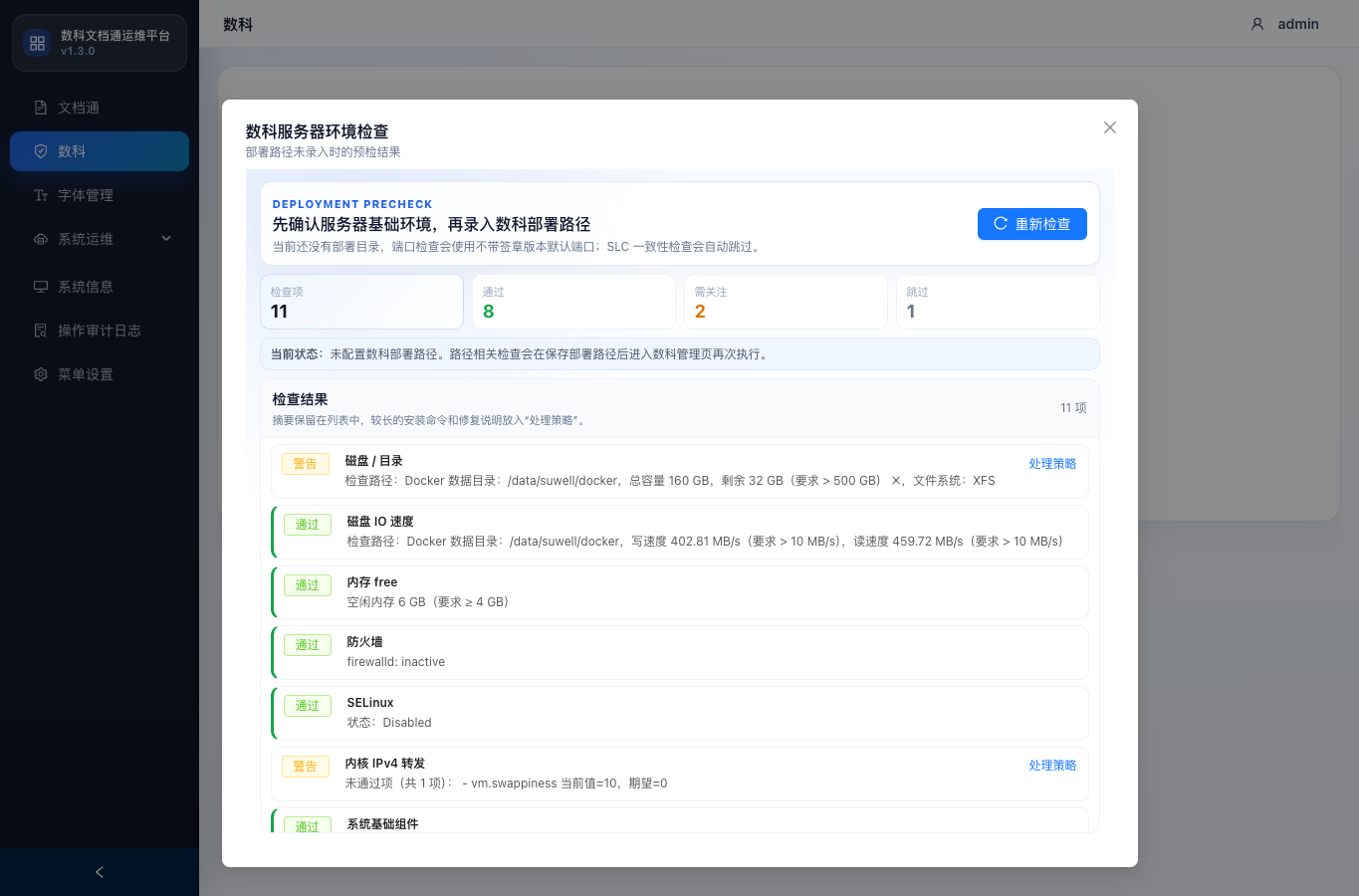1359x896 pixels.
Task: Select 数科 menu item
Action: coord(100,151)
